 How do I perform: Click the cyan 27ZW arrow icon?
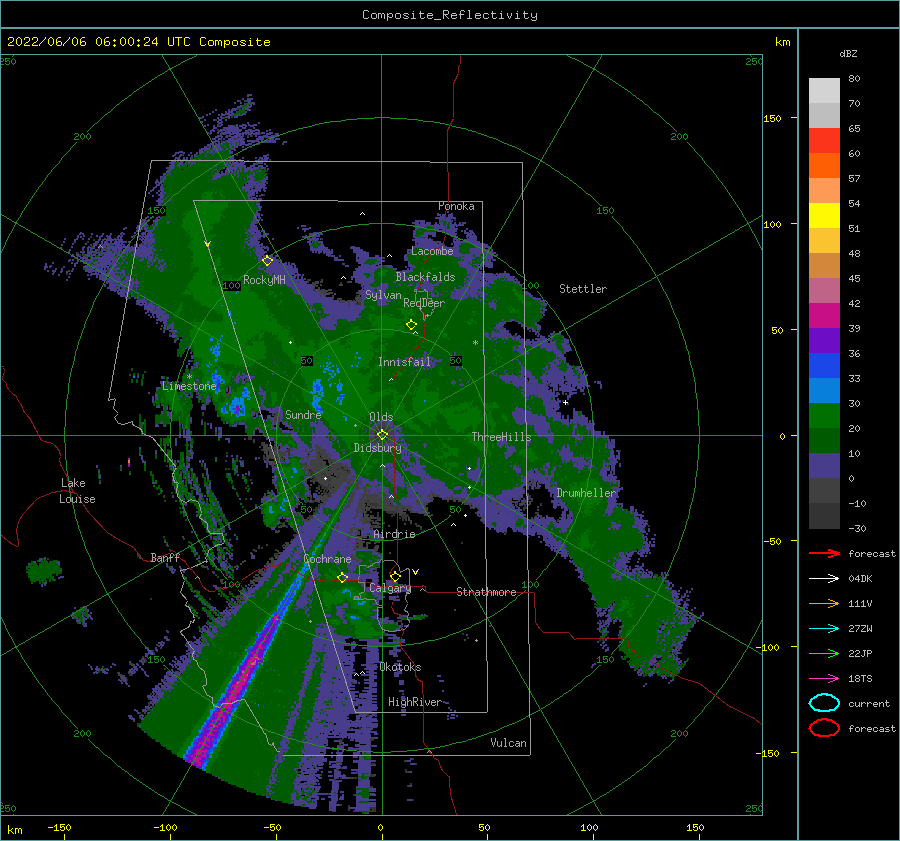[x=824, y=629]
